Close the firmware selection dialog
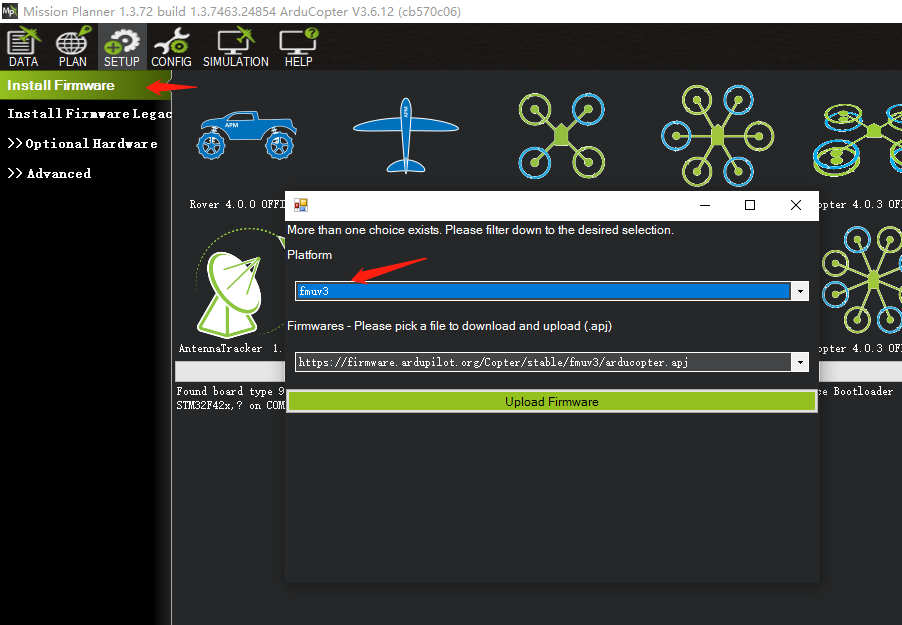The image size is (902, 625). [x=796, y=205]
